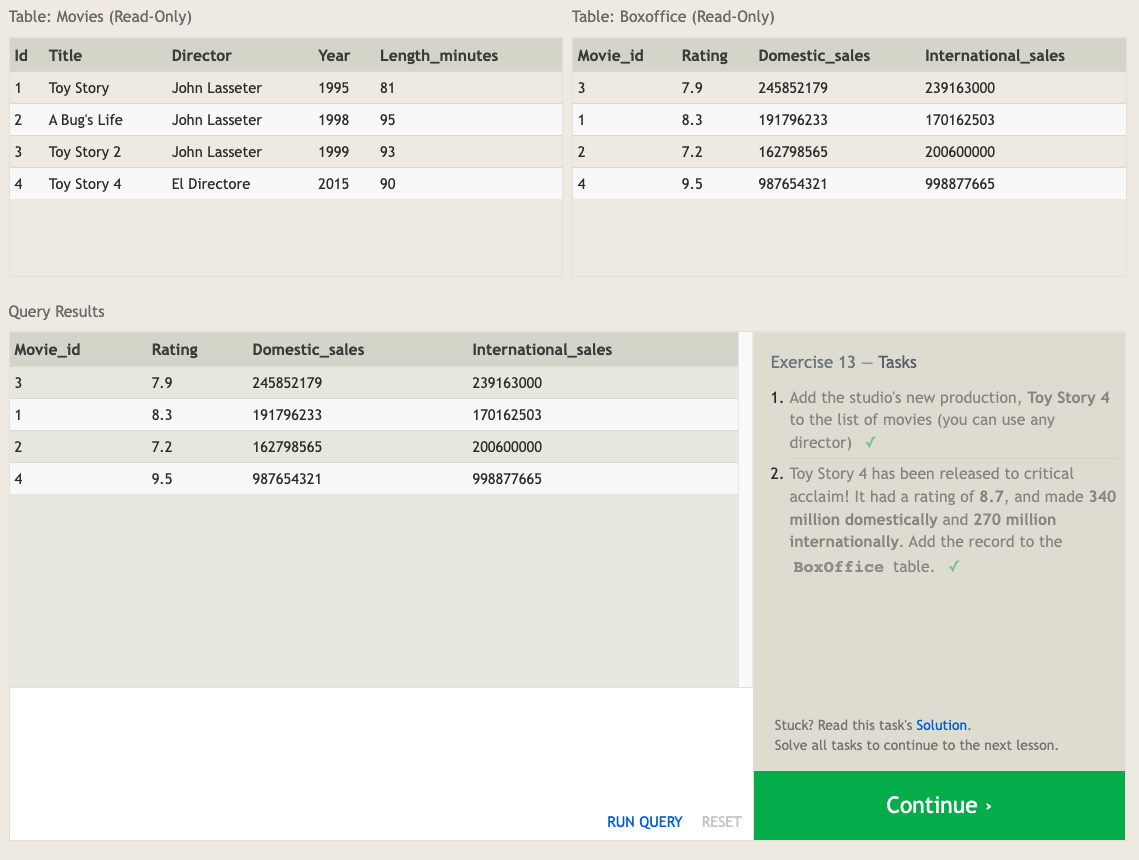This screenshot has width=1139, height=860.
Task: Click Rating header in Boxoffice table
Action: 705,55
